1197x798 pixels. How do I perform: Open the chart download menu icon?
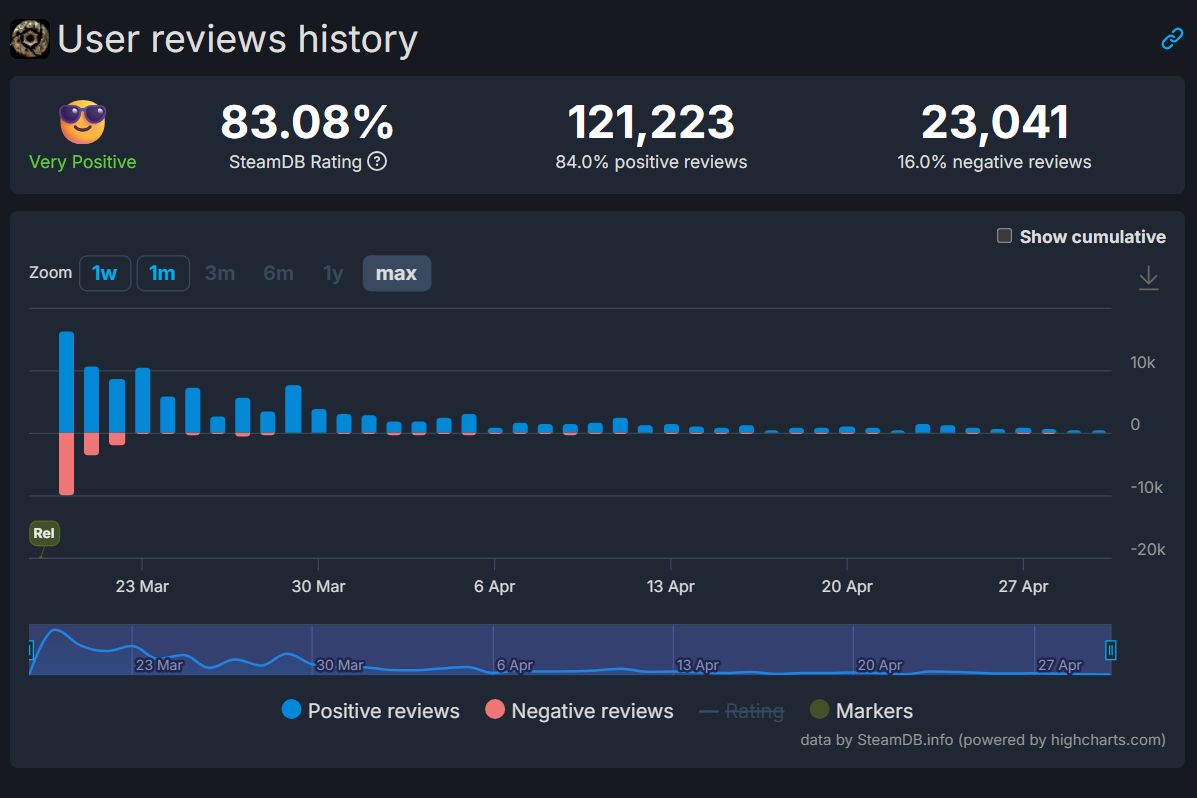[x=1149, y=278]
